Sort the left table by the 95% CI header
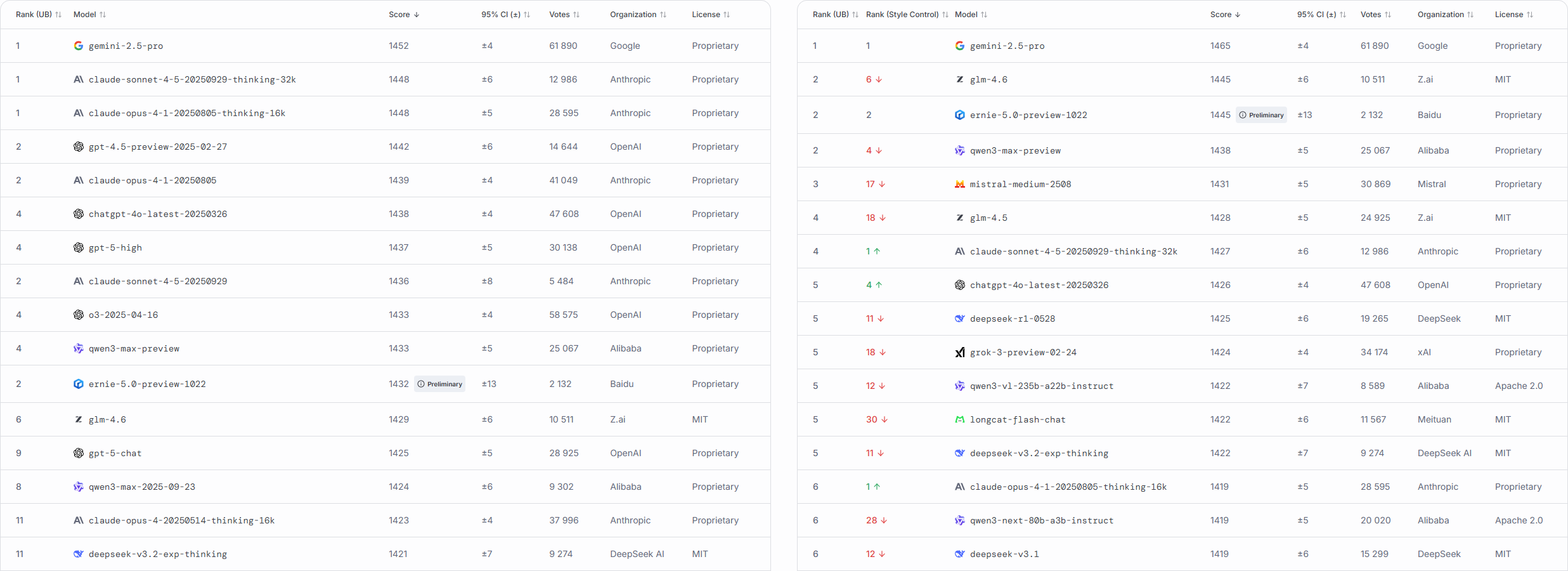The image size is (1568, 571). 505,15
